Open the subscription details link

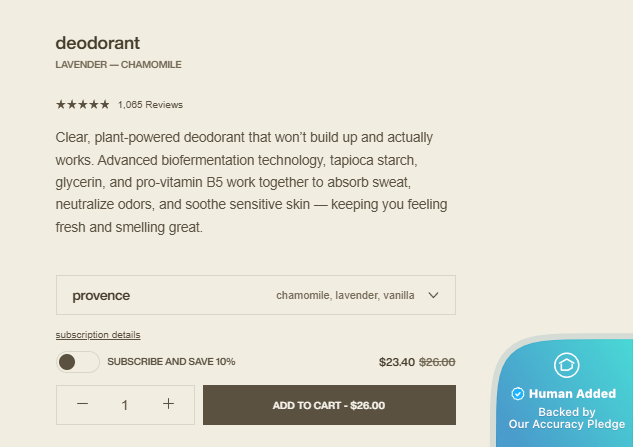pyautogui.click(x=98, y=335)
